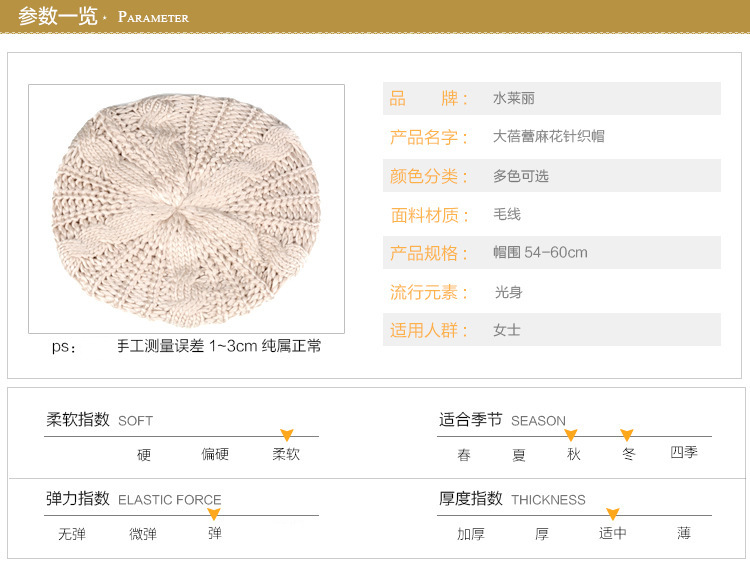750x567 pixels.
Task: Click the orange marker above 秋
Action: click(571, 434)
